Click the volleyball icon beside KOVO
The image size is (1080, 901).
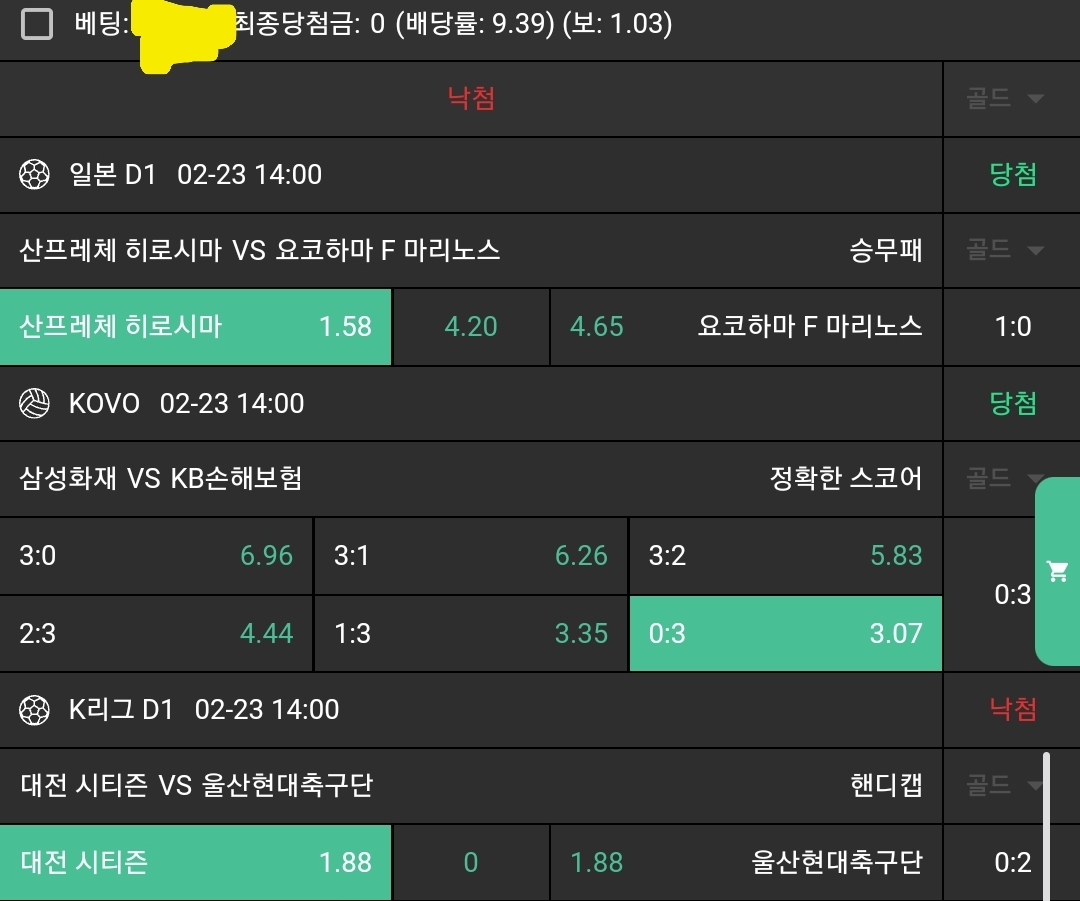(34, 404)
